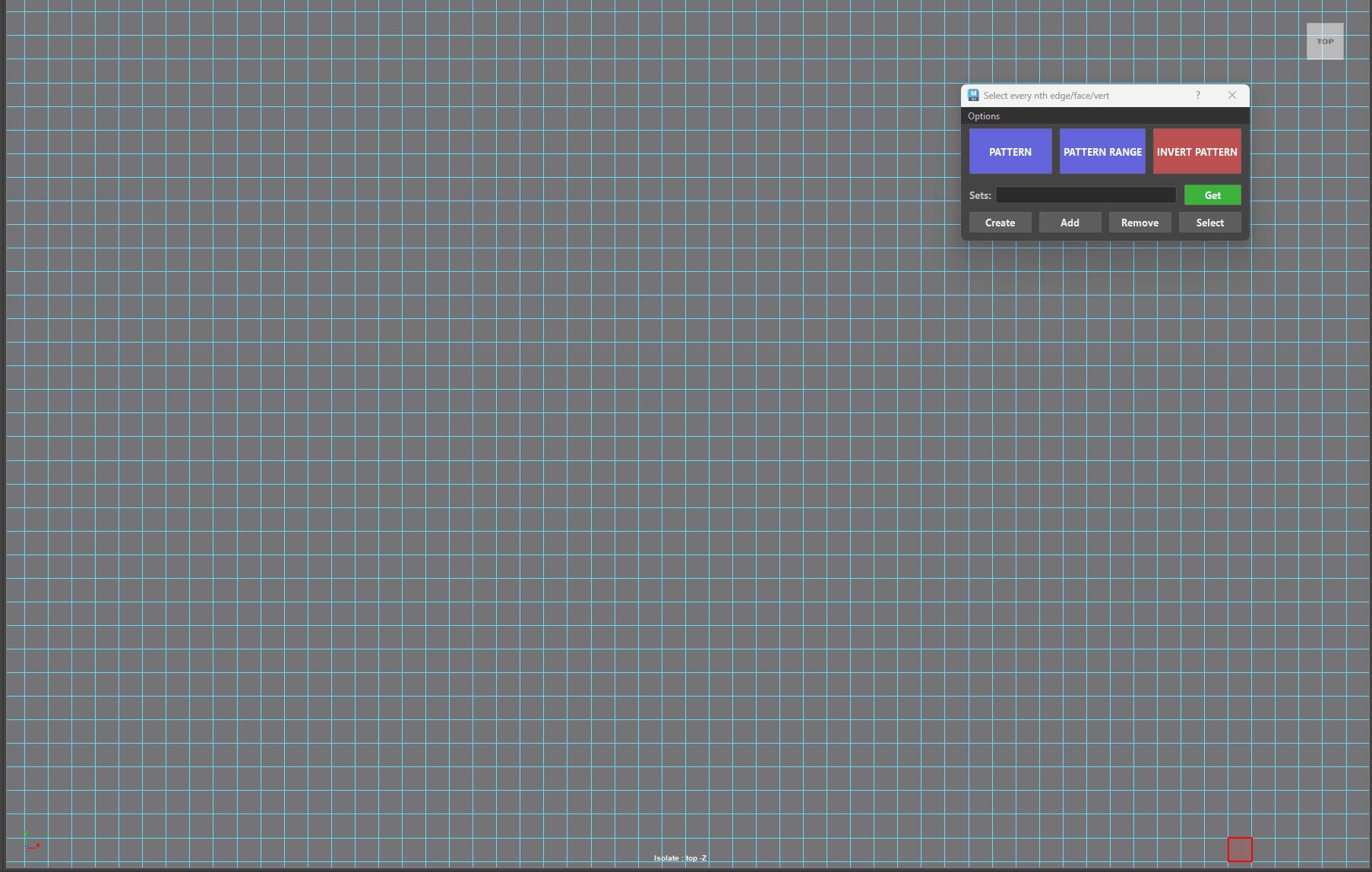This screenshot has height=872, width=1372.
Task: Click the axis orientation gizmo in the viewport corner
Action: click(31, 840)
